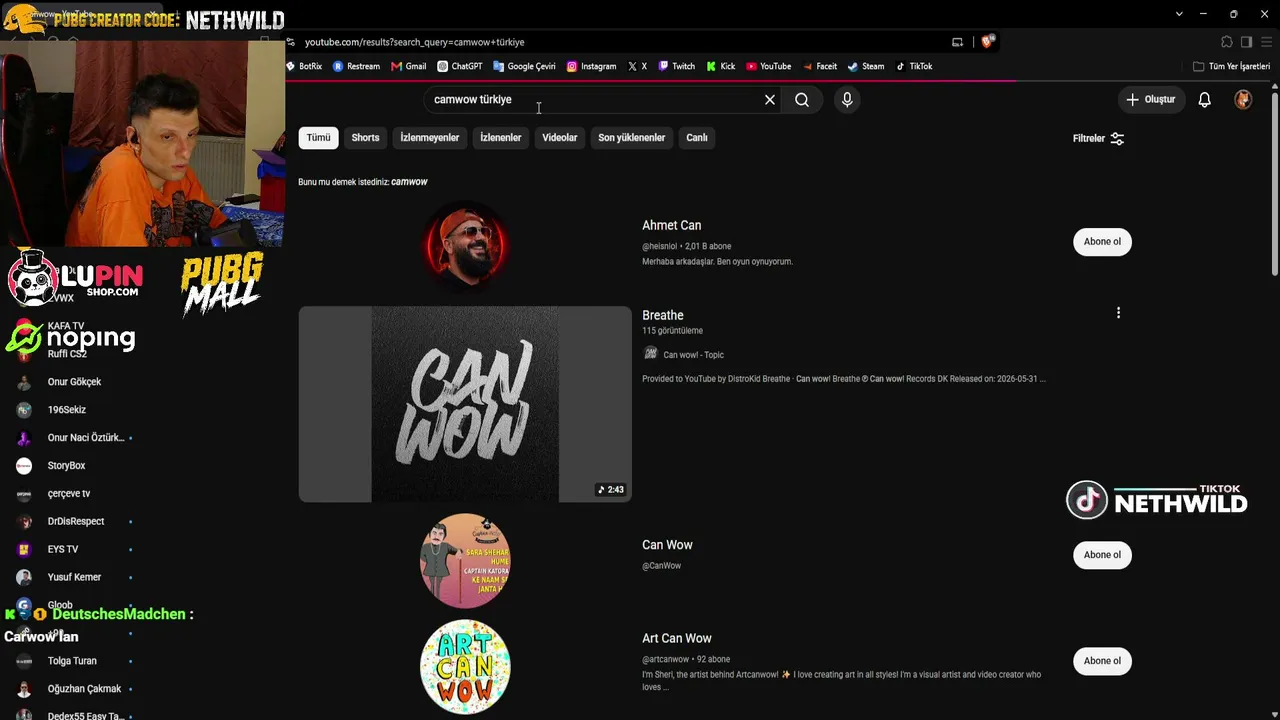The width and height of the screenshot is (1280, 720).
Task: Open Tolga Turan in subscriptions sidebar
Action: tap(72, 661)
